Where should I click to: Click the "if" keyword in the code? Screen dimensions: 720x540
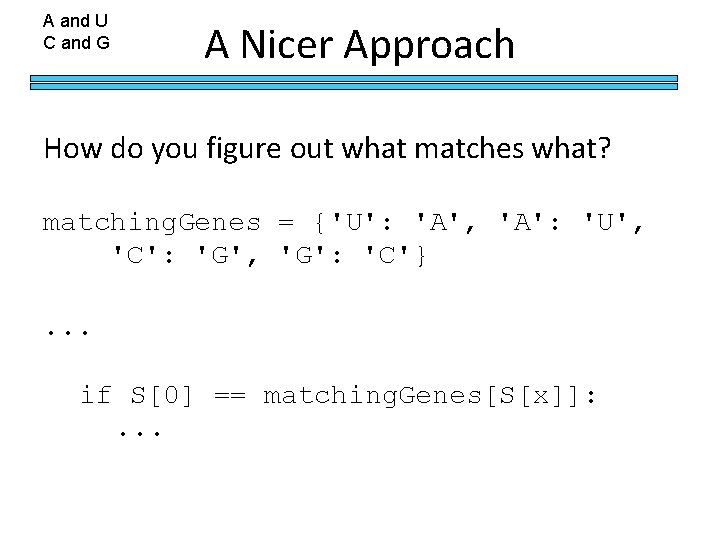96,397
